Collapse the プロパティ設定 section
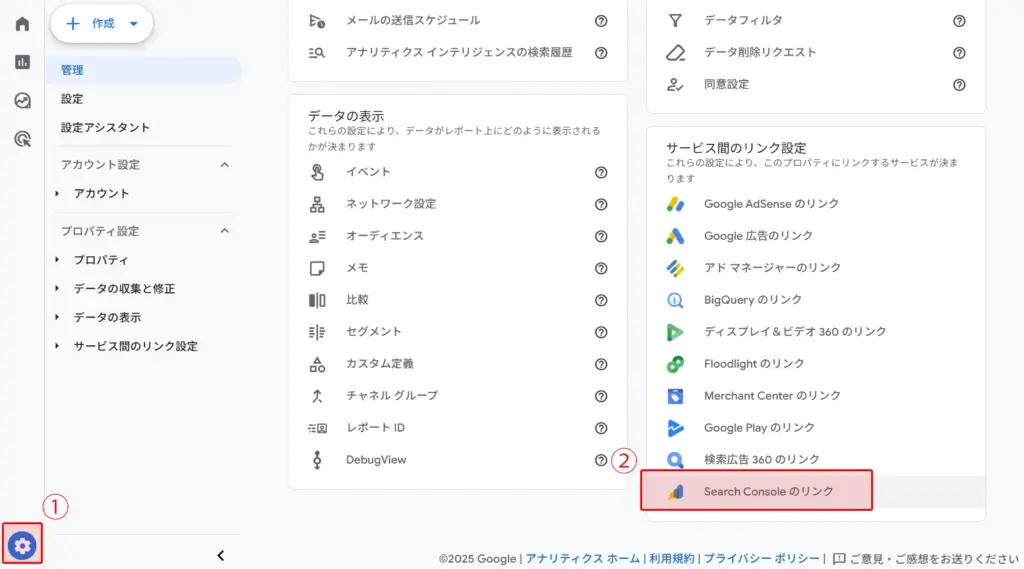1024x569 pixels. pos(224,231)
